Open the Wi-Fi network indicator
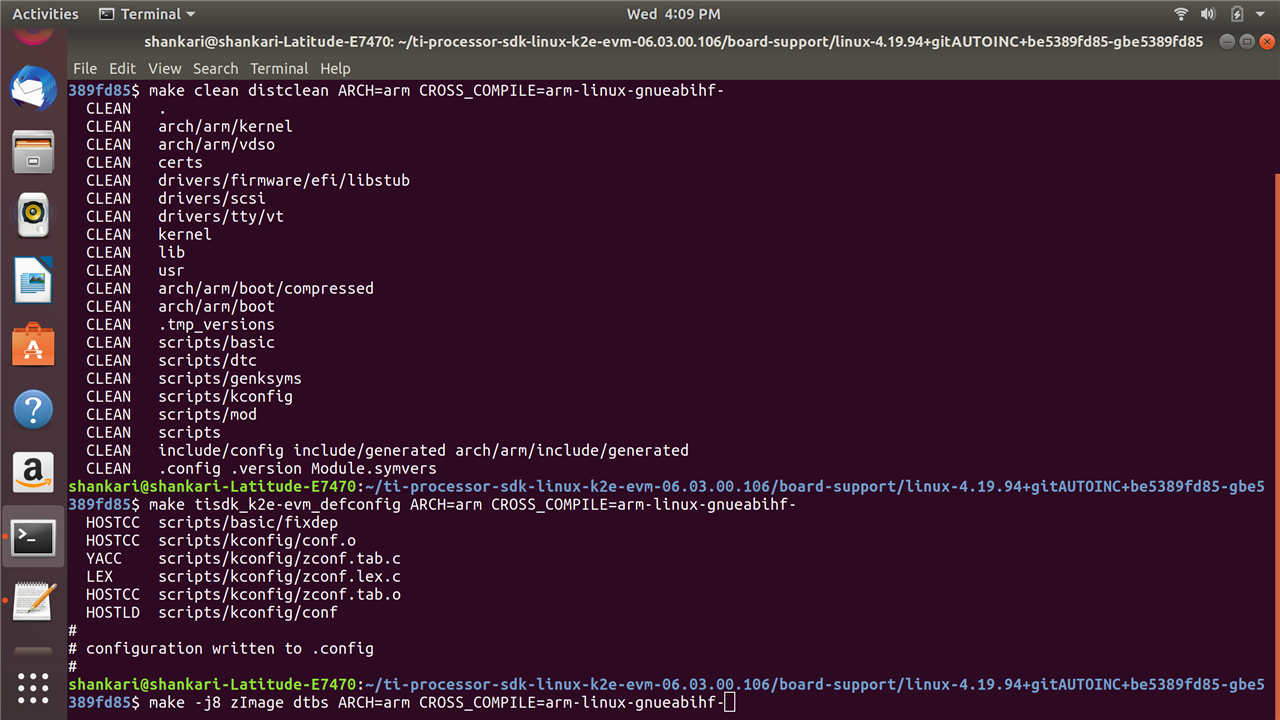Viewport: 1280px width, 720px height. point(1181,14)
